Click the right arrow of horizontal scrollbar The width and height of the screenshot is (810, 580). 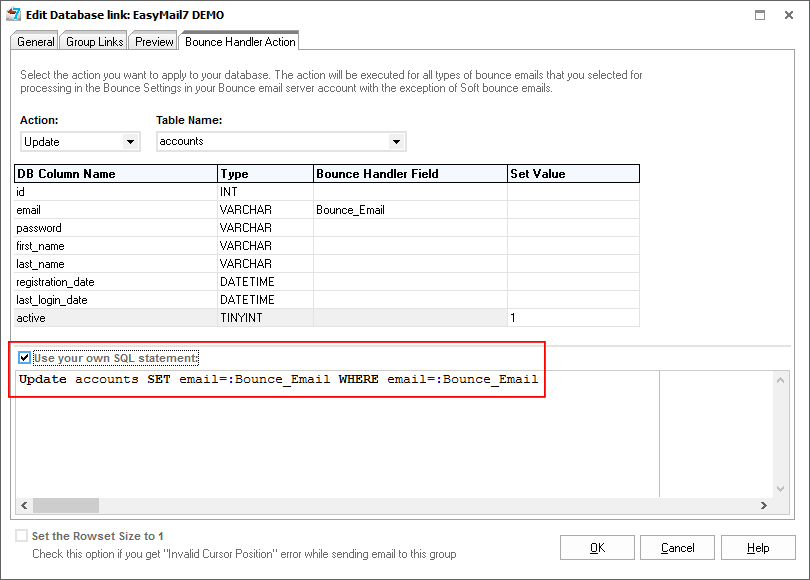(x=764, y=505)
